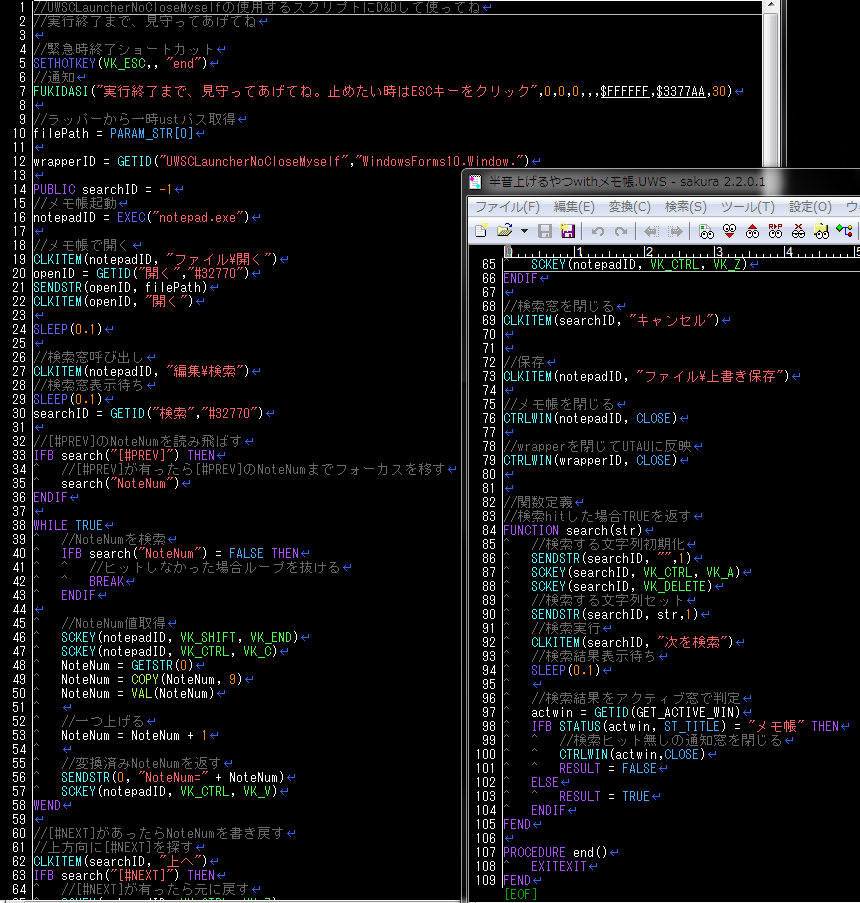Click the column ruler in the sakura window
The width and height of the screenshot is (860, 903).
pos(681,252)
